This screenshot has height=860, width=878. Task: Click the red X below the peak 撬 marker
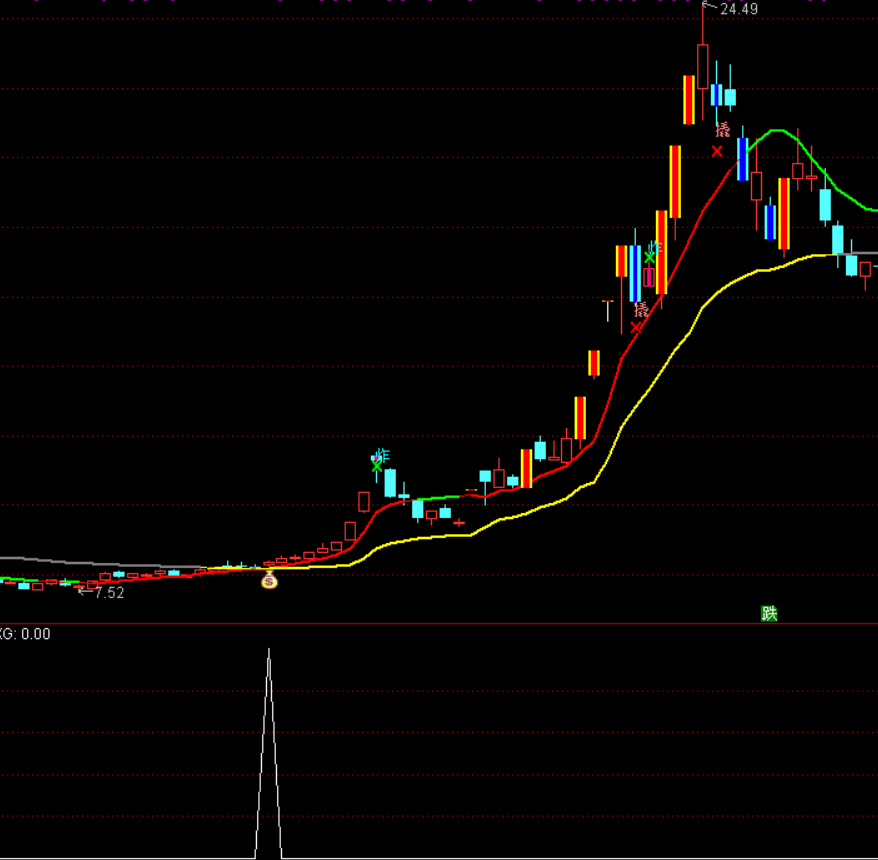coord(717,151)
